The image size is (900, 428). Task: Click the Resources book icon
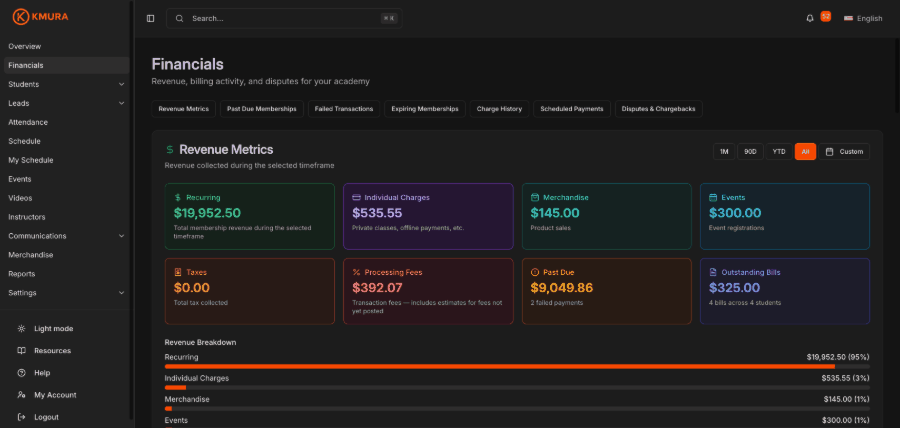click(21, 351)
